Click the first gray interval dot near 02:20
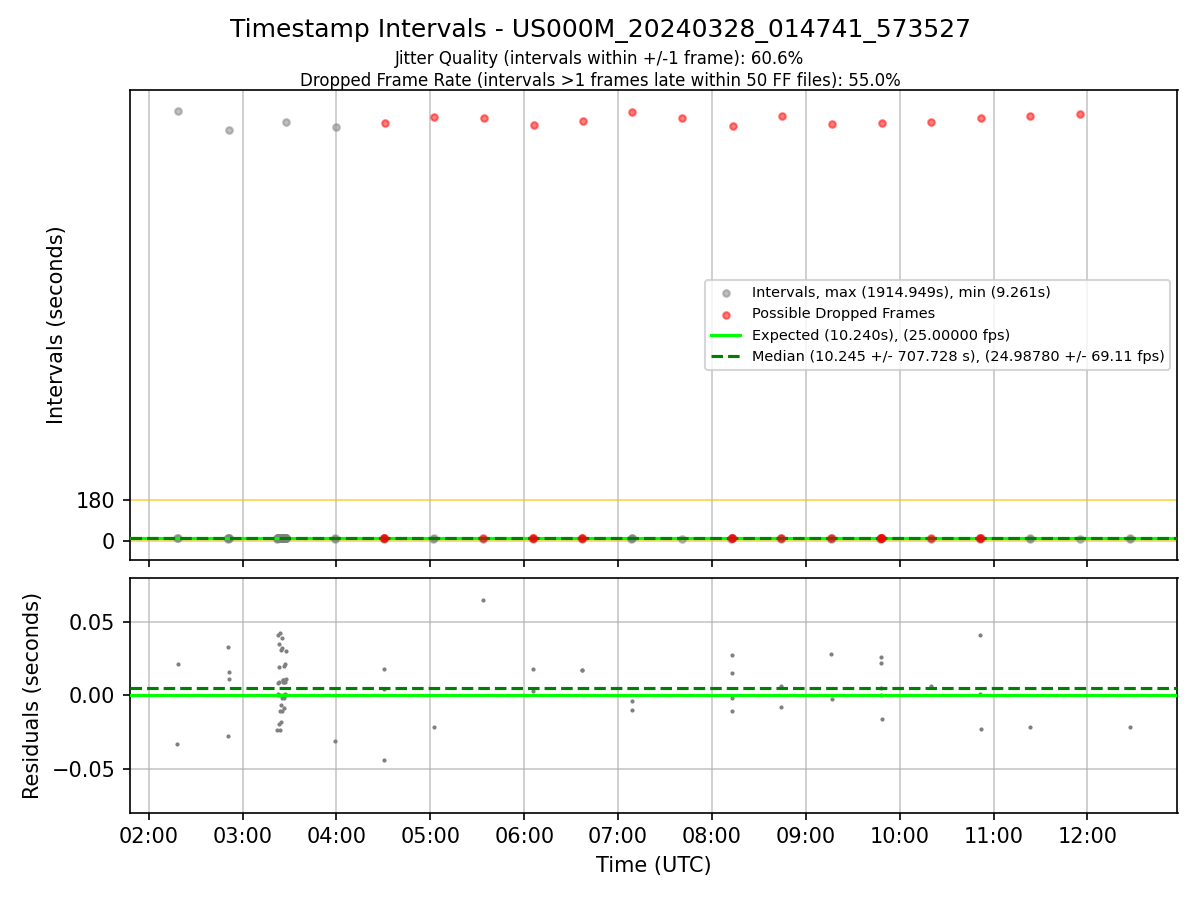Image resolution: width=1200 pixels, height=900 pixels. pyautogui.click(x=178, y=111)
